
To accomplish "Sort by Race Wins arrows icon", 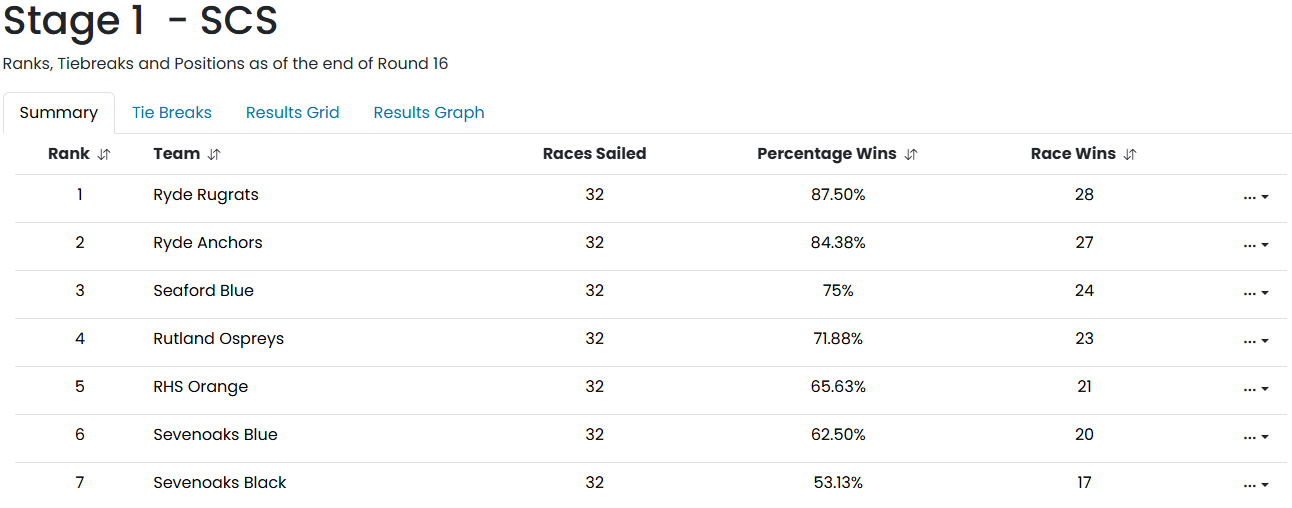I will point(1130,155).
